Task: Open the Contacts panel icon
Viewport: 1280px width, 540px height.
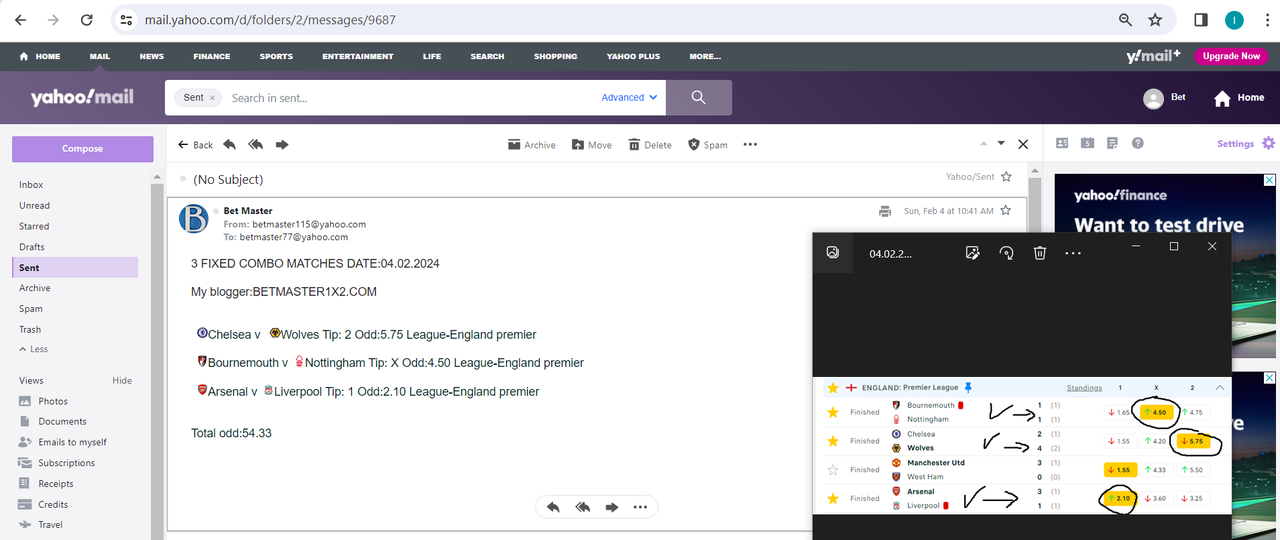Action: pos(1062,143)
